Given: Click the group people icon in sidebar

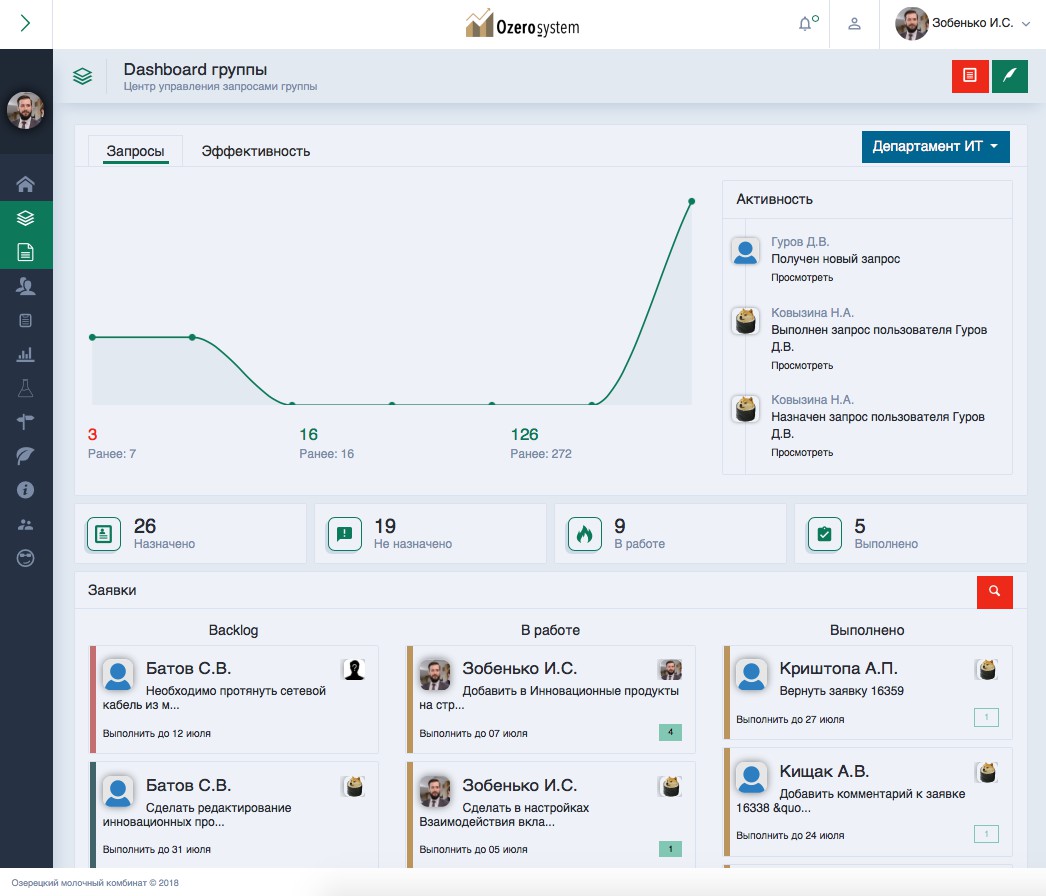Looking at the screenshot, I should (x=25, y=524).
